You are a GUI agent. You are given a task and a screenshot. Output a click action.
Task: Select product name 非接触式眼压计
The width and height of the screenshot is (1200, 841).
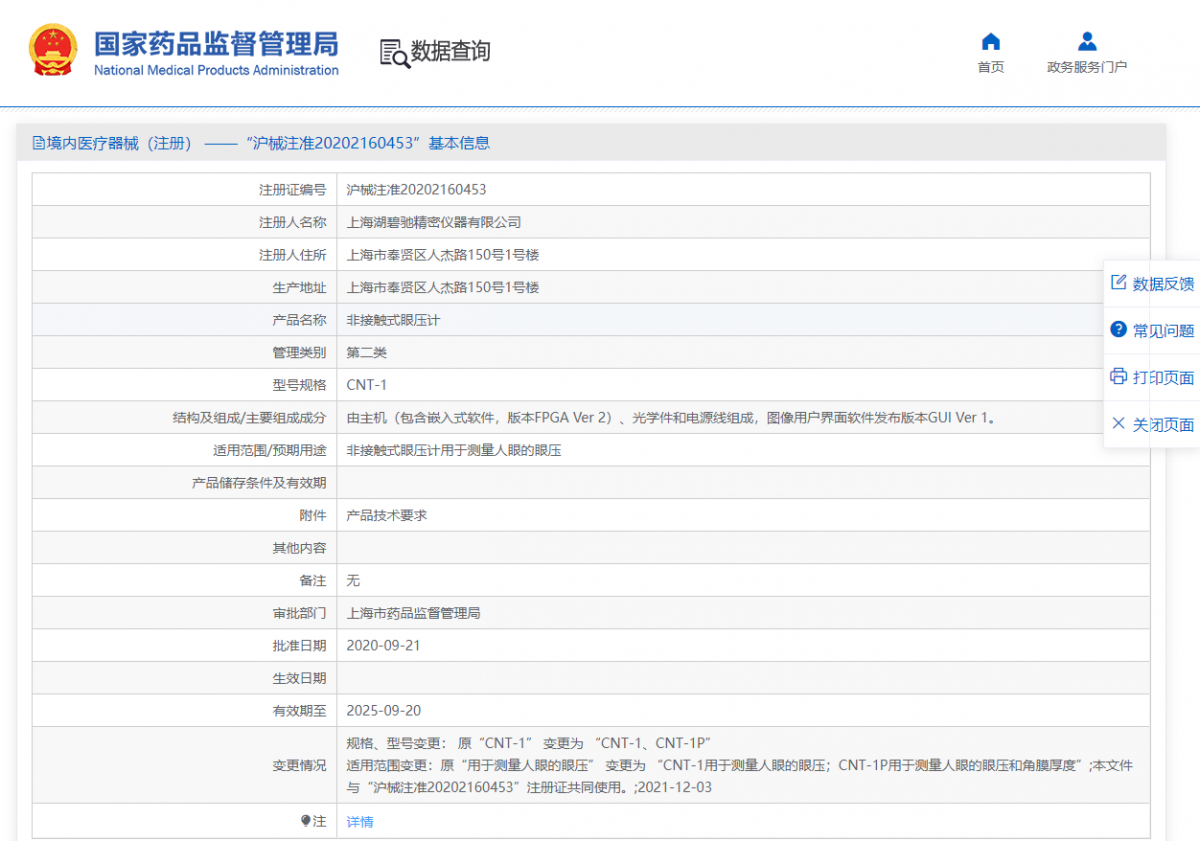(393, 320)
